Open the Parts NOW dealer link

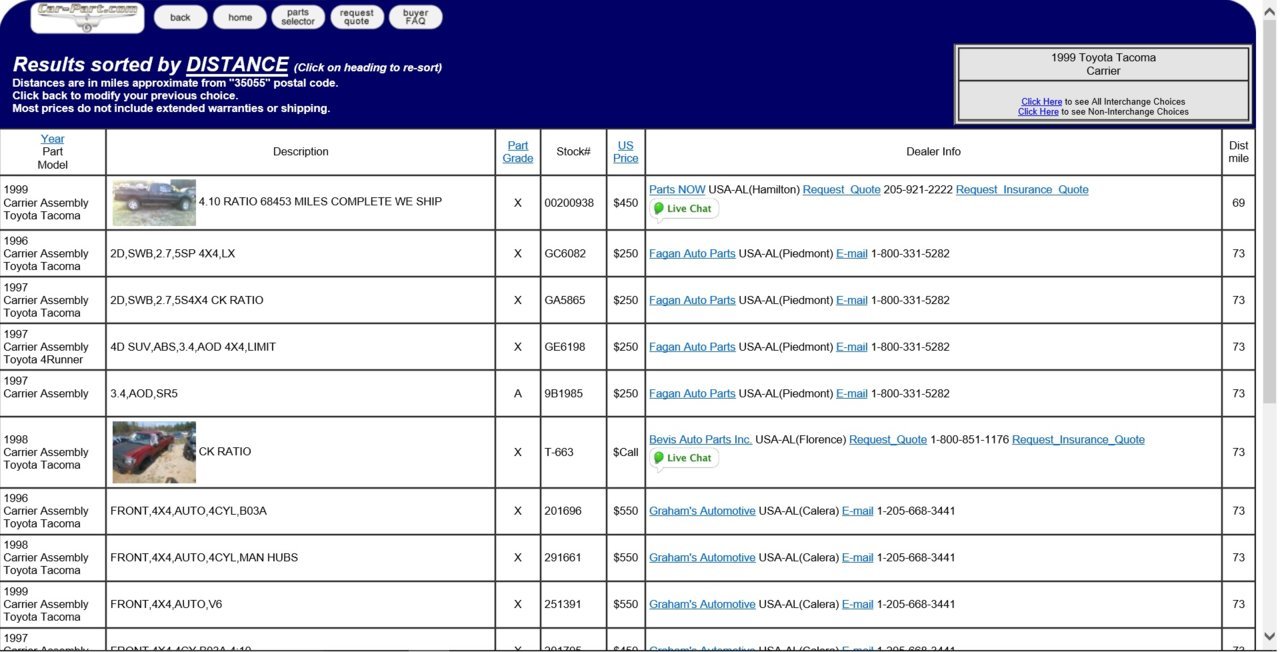tap(677, 190)
